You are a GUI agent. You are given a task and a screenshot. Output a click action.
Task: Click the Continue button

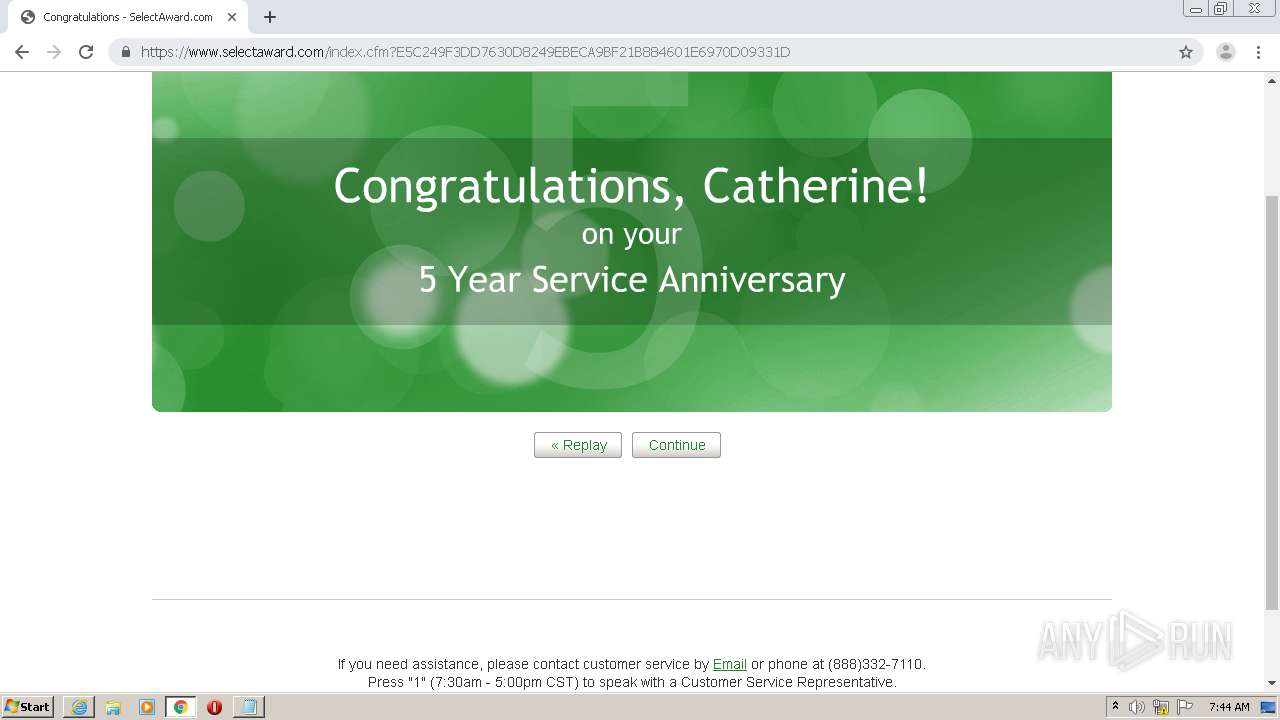coord(676,445)
